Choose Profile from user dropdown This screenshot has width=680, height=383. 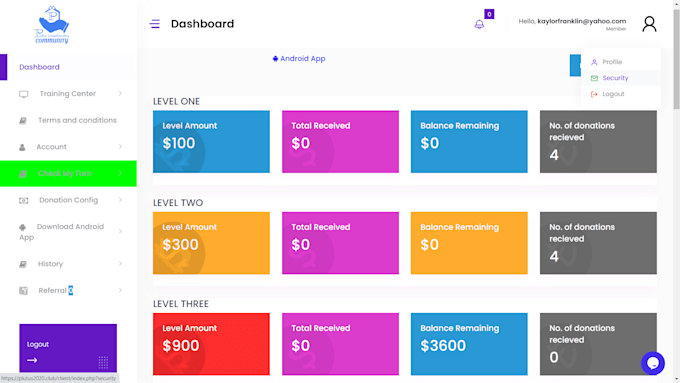(x=621, y=62)
